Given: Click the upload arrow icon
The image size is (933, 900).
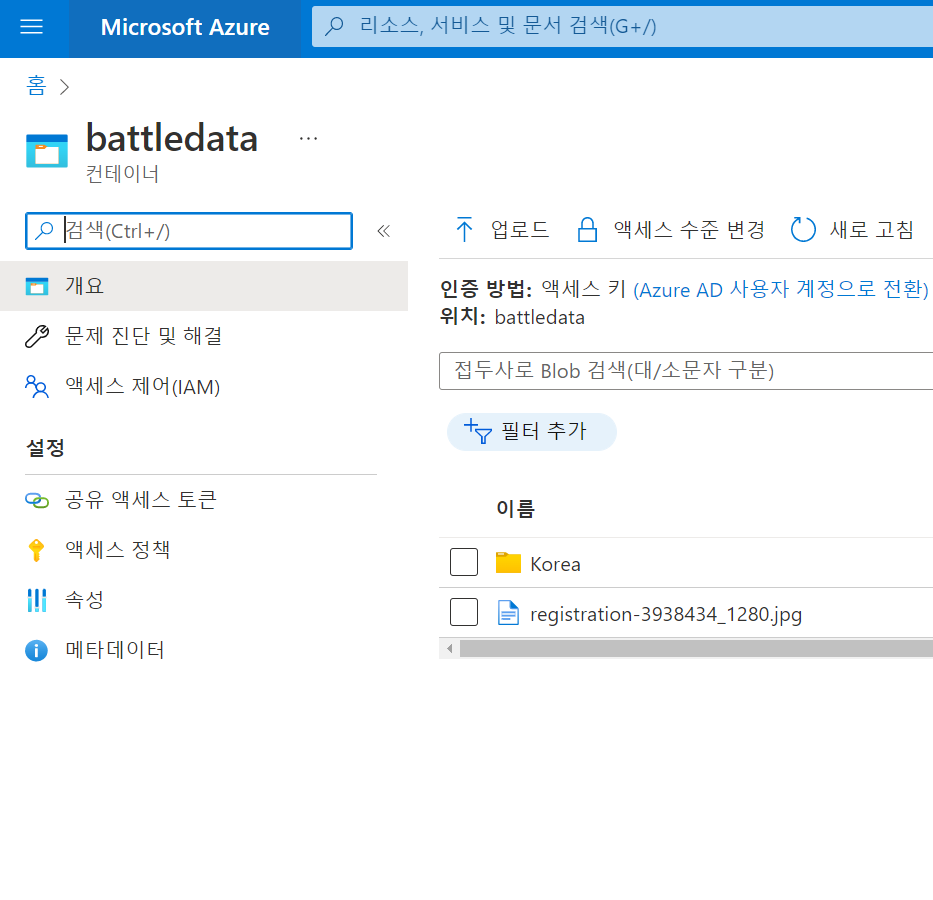Looking at the screenshot, I should (464, 230).
